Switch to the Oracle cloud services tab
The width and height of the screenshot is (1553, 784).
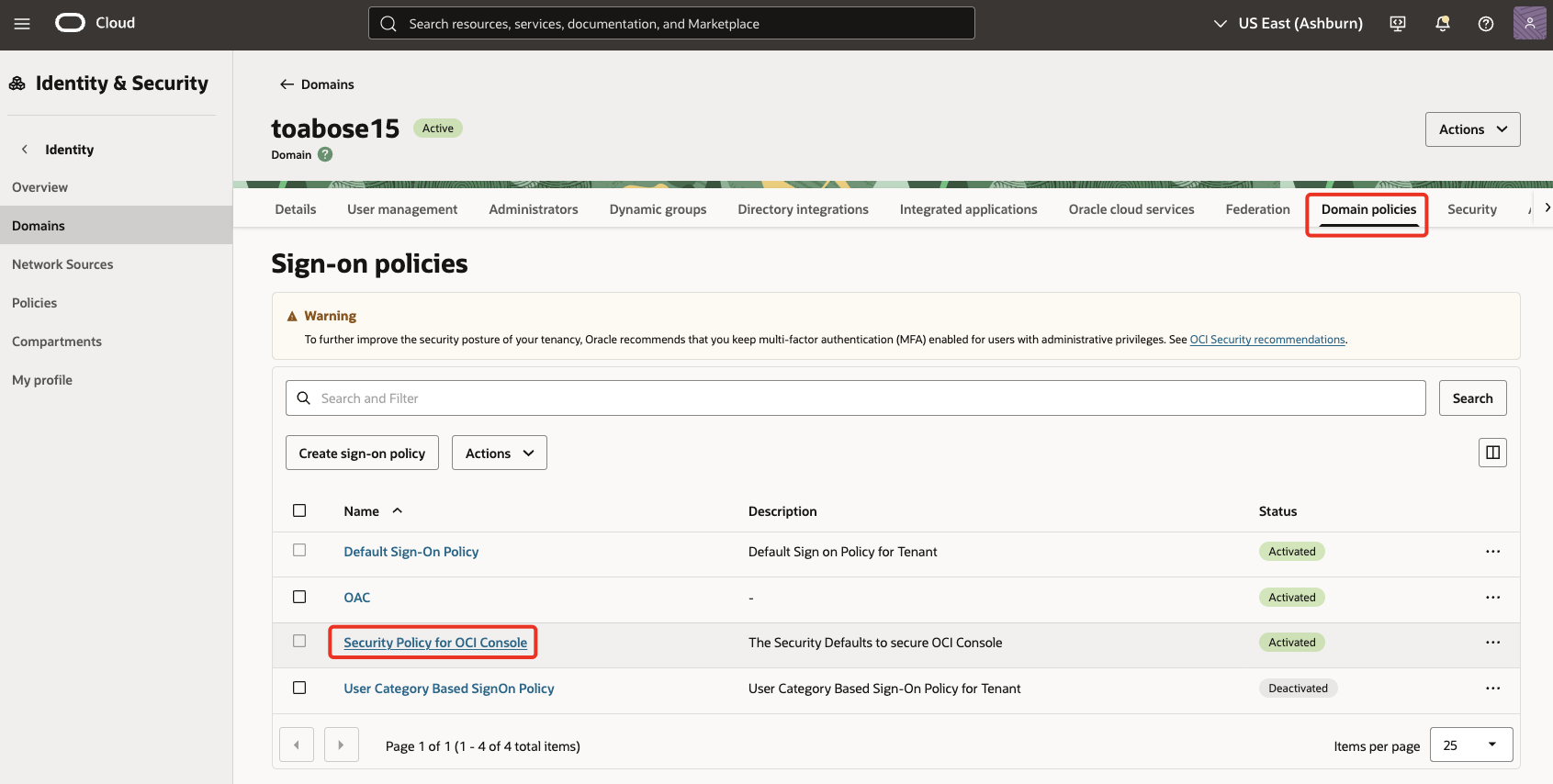(x=1131, y=209)
